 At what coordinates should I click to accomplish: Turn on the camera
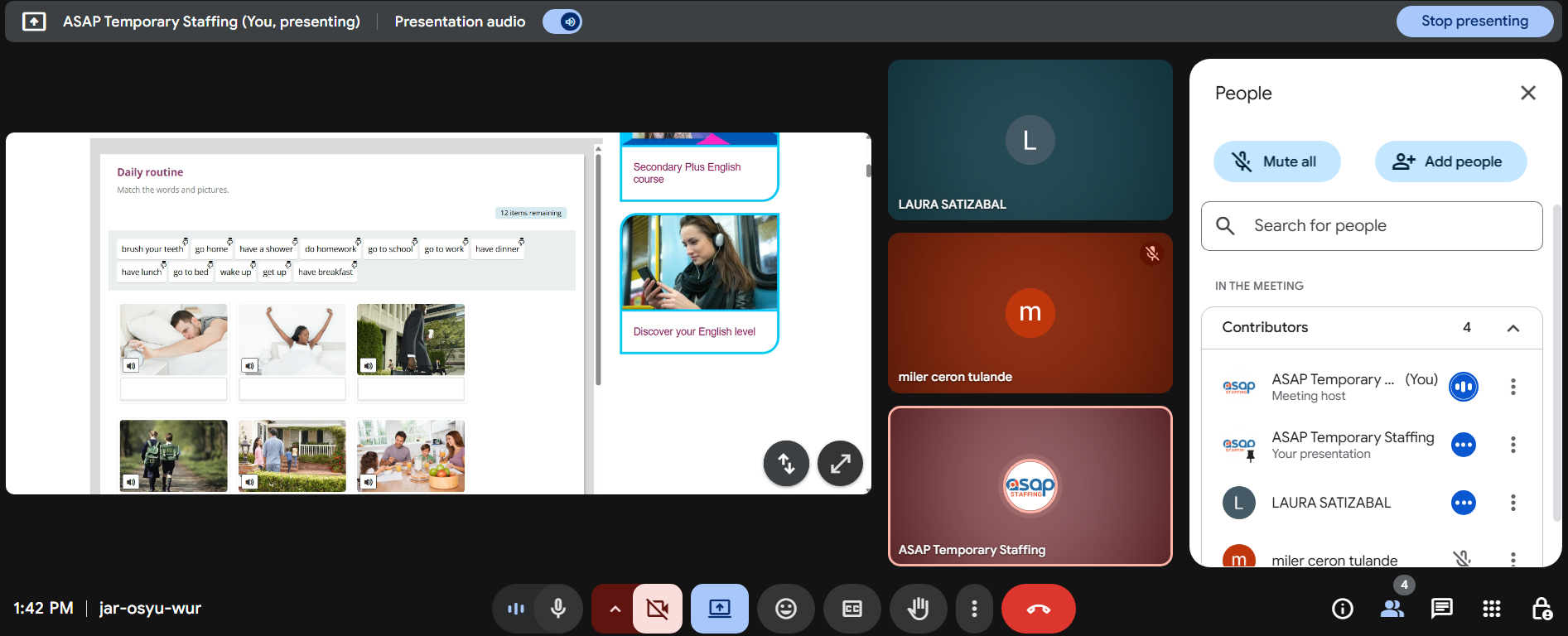click(658, 609)
